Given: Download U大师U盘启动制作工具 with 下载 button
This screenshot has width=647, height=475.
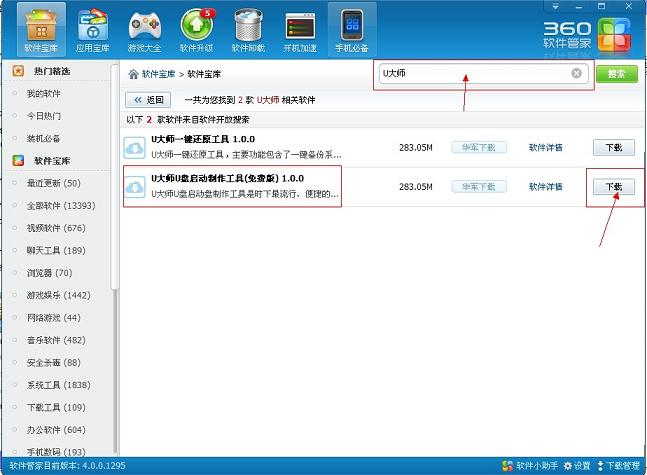Looking at the screenshot, I should [x=614, y=187].
